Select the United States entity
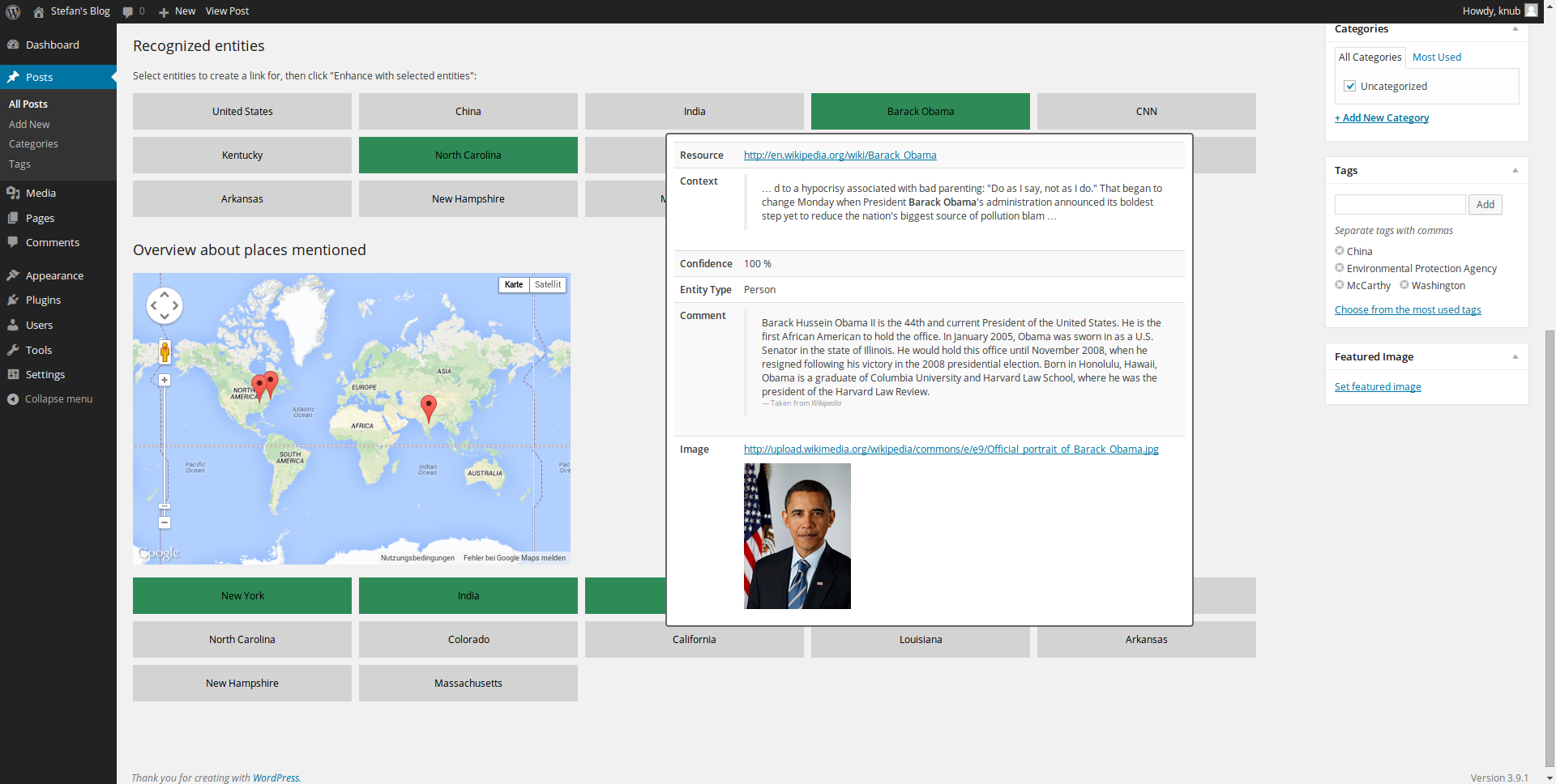 [242, 111]
